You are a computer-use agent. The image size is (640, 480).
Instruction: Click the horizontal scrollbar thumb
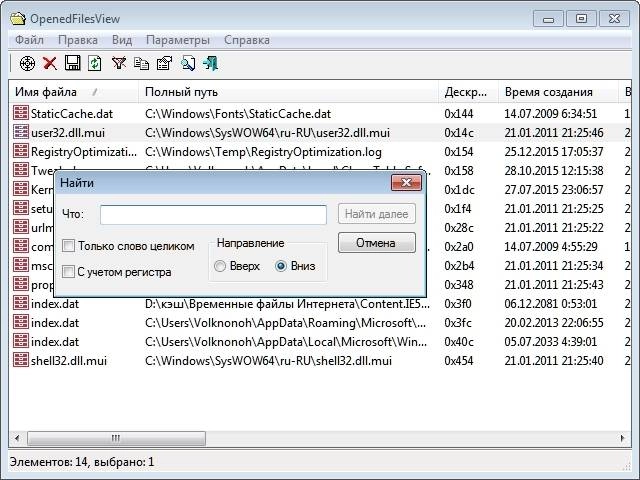(116, 438)
